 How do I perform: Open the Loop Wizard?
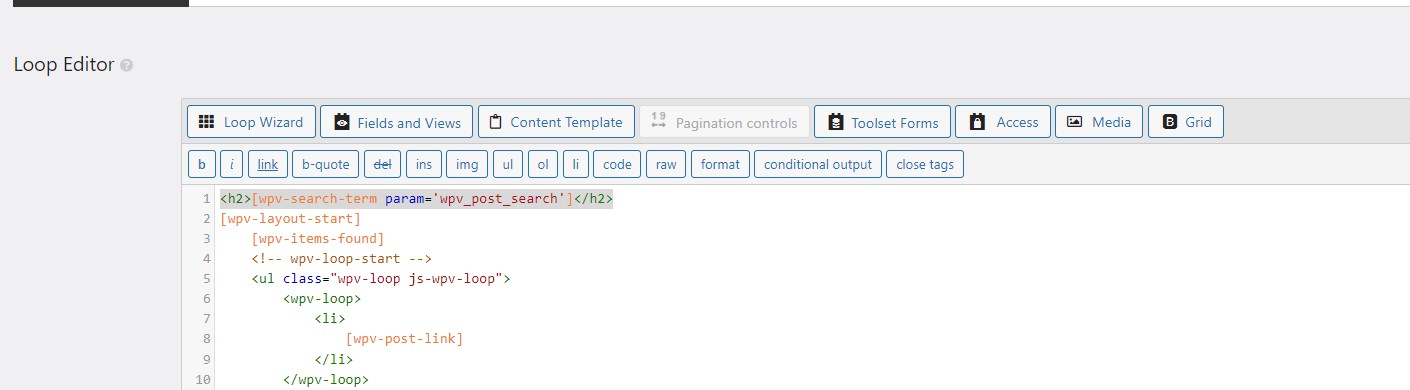(x=252, y=122)
